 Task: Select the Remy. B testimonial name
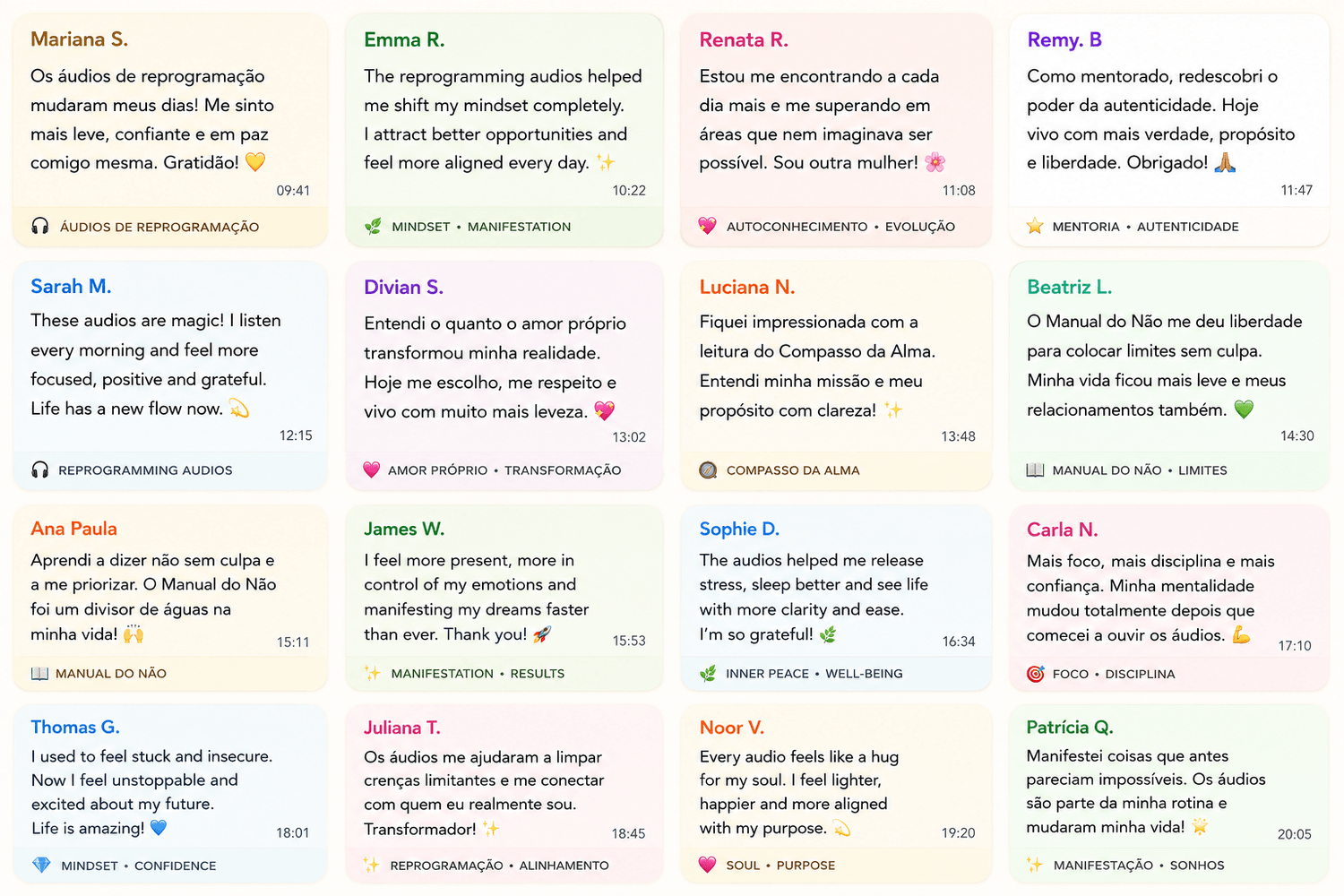1064,39
